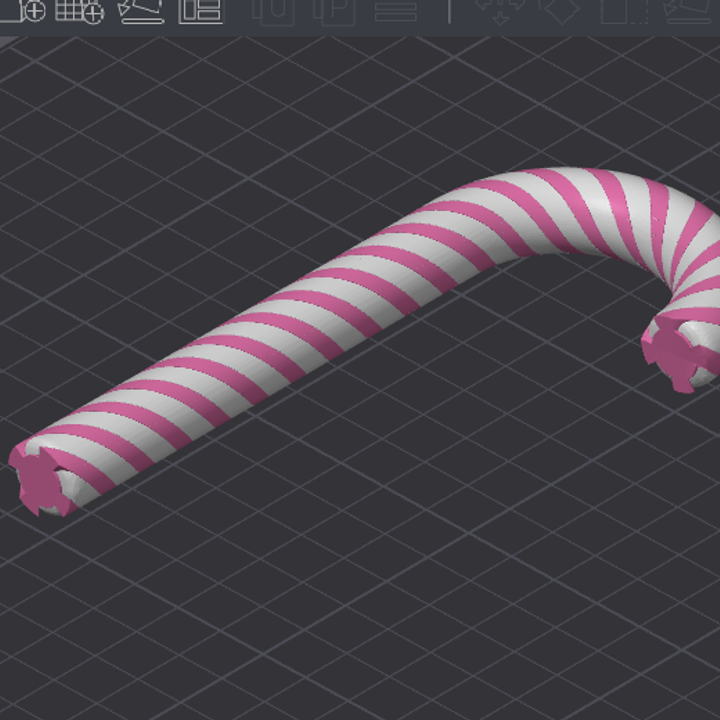Select the tilted work plane icon

(140, 9)
